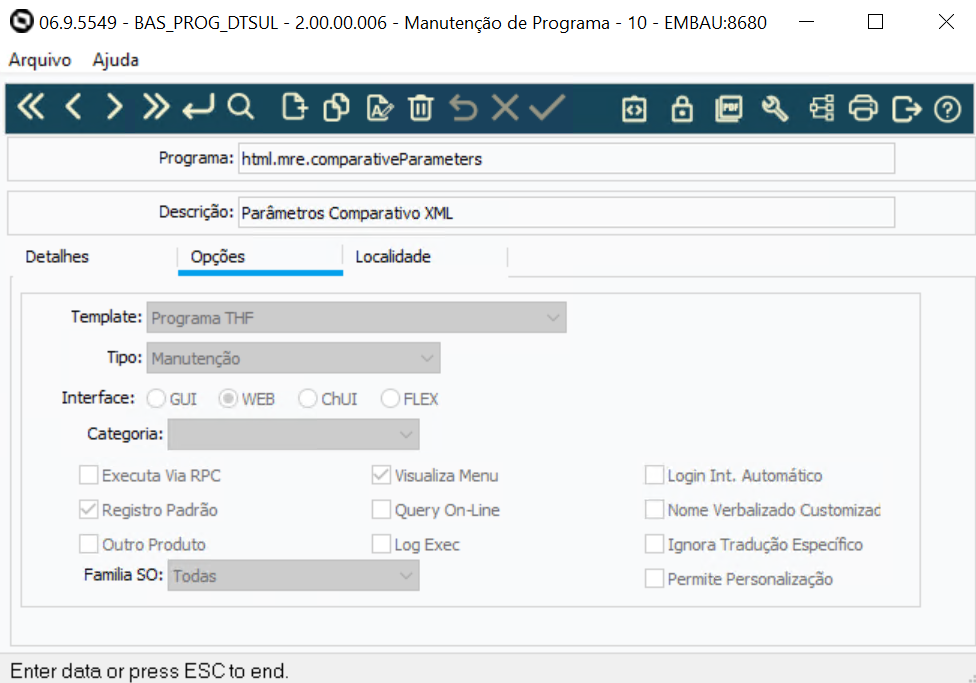Go to next record arrow
This screenshot has width=976, height=683.
pyautogui.click(x=114, y=108)
